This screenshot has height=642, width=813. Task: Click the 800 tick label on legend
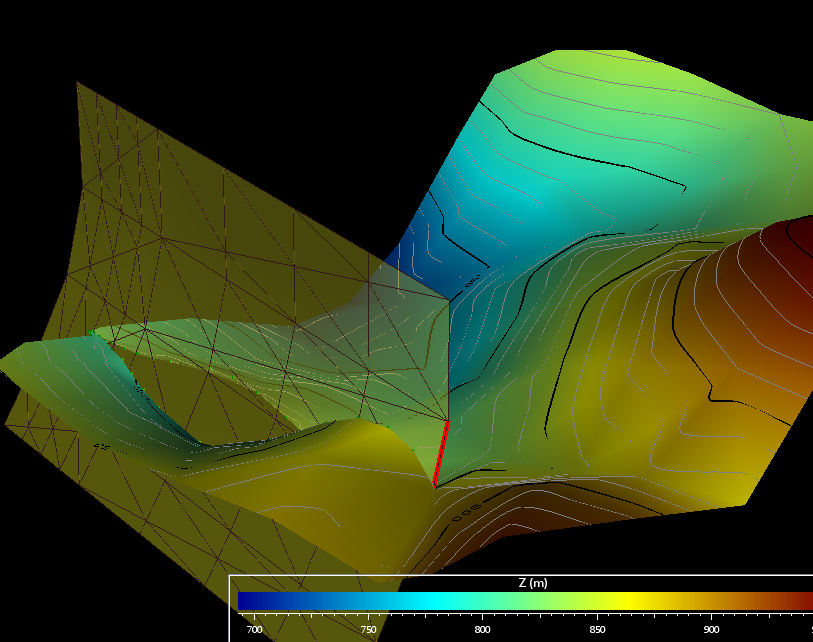click(483, 630)
